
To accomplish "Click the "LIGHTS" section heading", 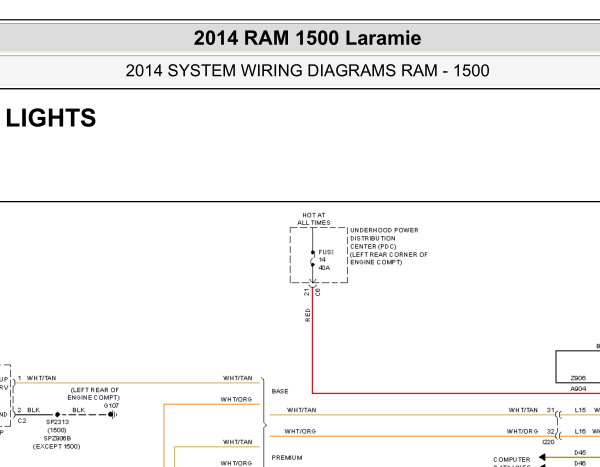I will point(51,118).
